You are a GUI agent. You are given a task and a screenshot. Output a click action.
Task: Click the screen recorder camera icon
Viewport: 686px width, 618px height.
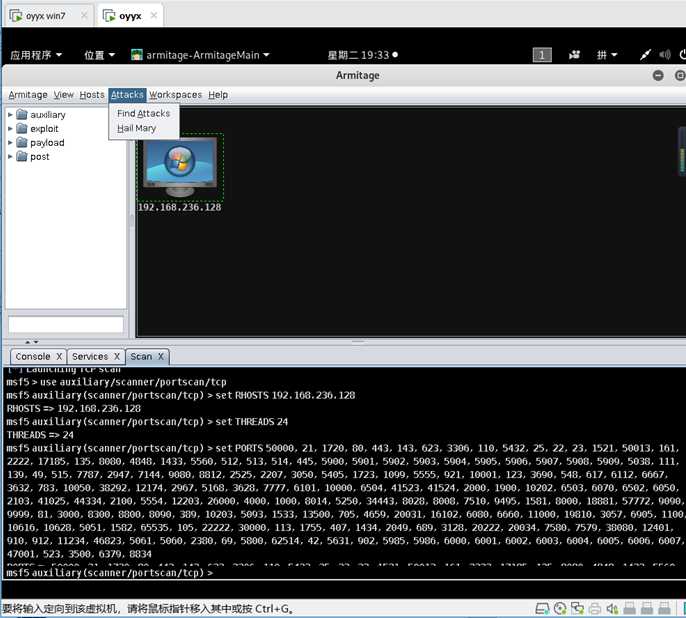pyautogui.click(x=574, y=55)
